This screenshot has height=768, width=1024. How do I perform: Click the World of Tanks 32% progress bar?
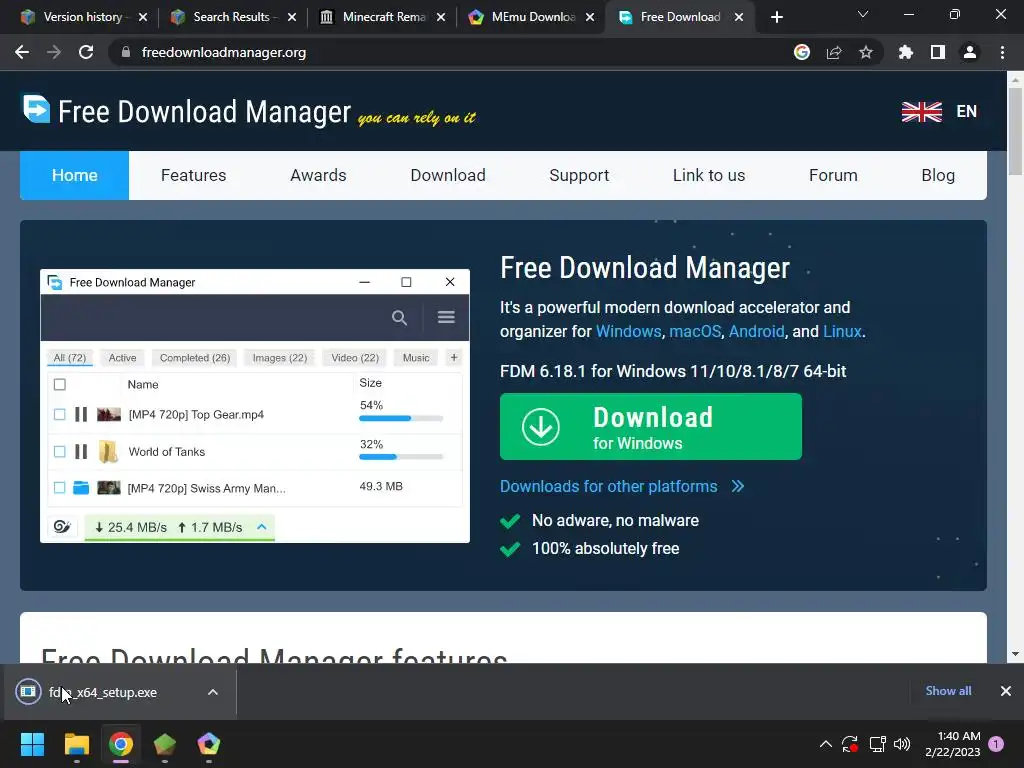click(401, 456)
